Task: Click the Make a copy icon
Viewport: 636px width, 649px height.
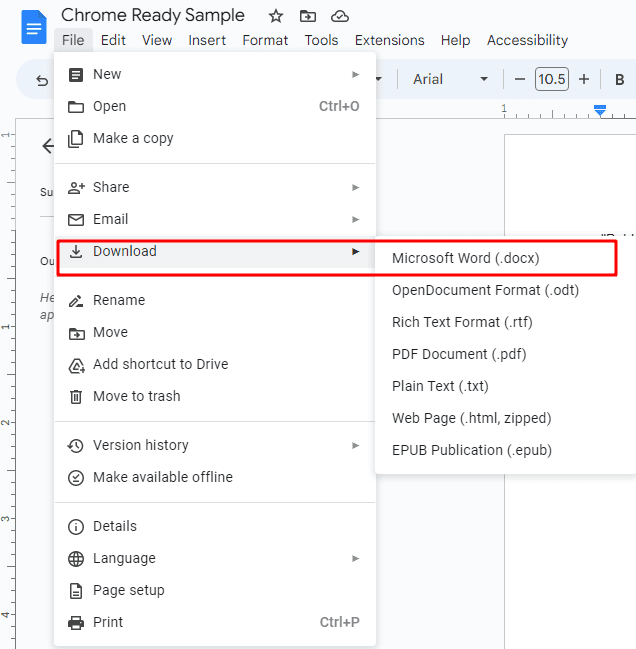Action: pyautogui.click(x=76, y=139)
